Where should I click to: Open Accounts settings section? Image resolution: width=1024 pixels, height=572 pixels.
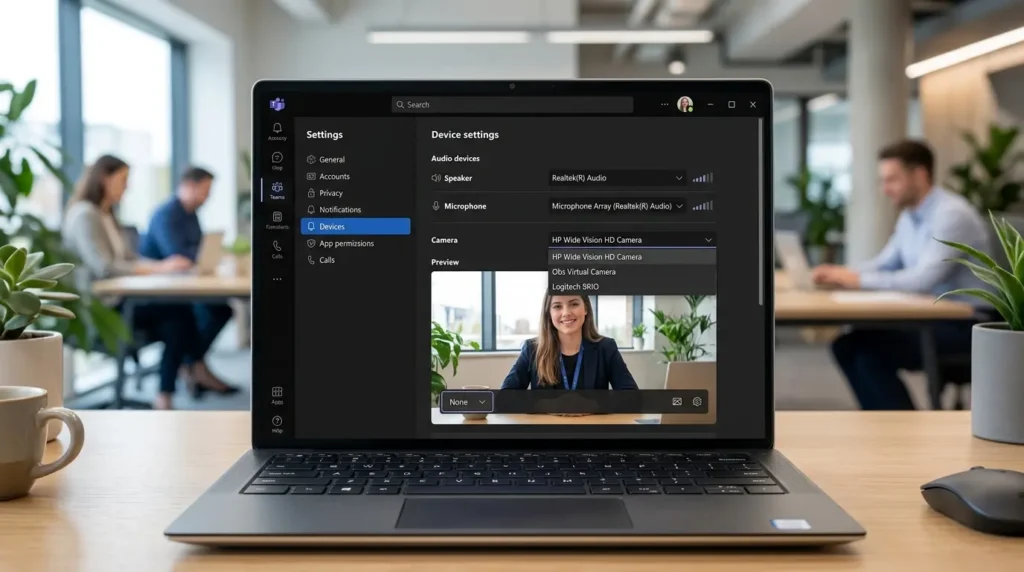[x=355, y=176]
